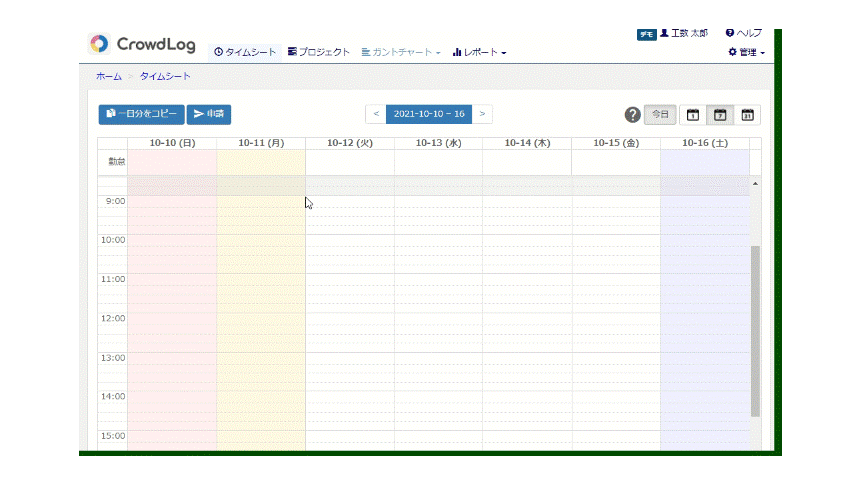The height and width of the screenshot is (480, 853).
Task: Click the 13:00 time label
Action: [x=113, y=358]
